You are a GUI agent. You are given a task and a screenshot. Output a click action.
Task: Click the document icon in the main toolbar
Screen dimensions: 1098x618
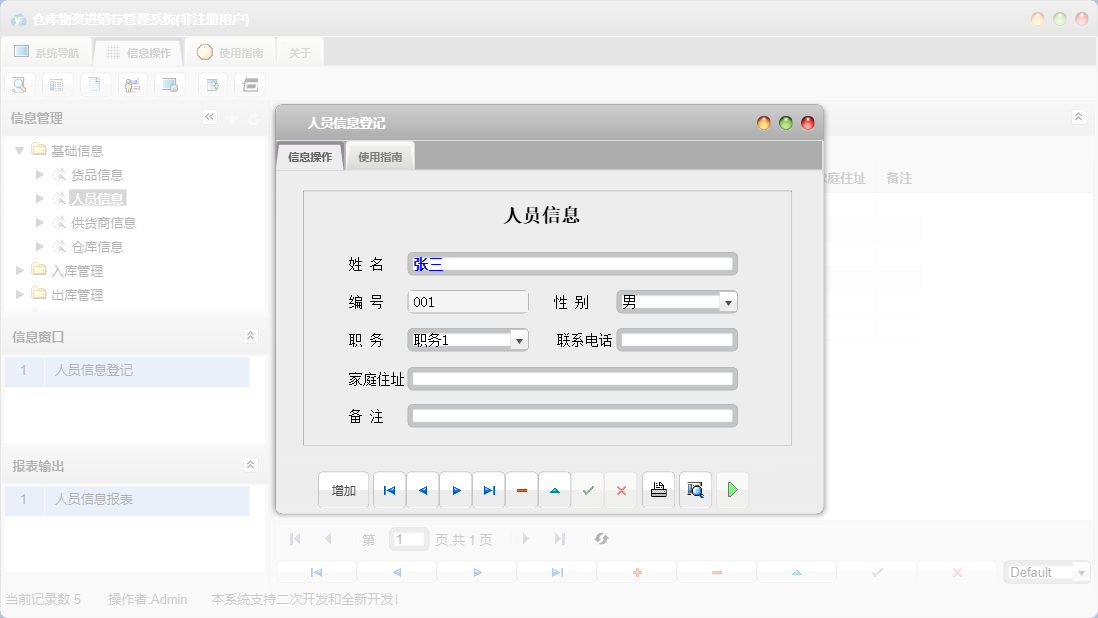(x=95, y=84)
